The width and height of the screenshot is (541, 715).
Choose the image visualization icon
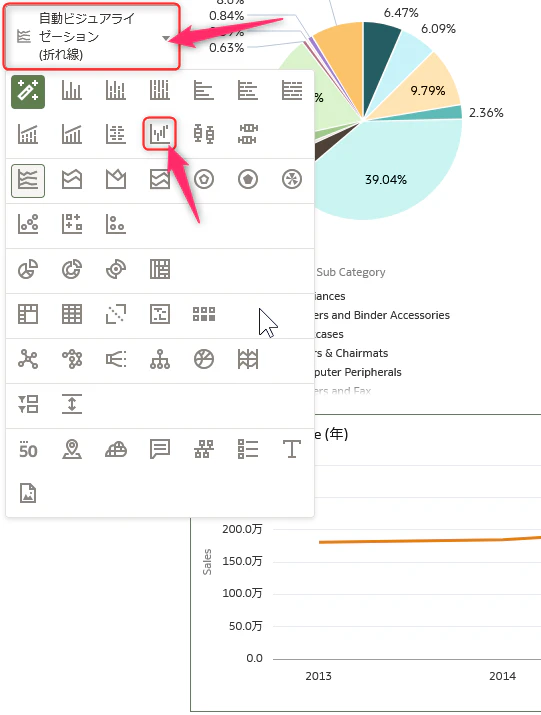[28, 493]
